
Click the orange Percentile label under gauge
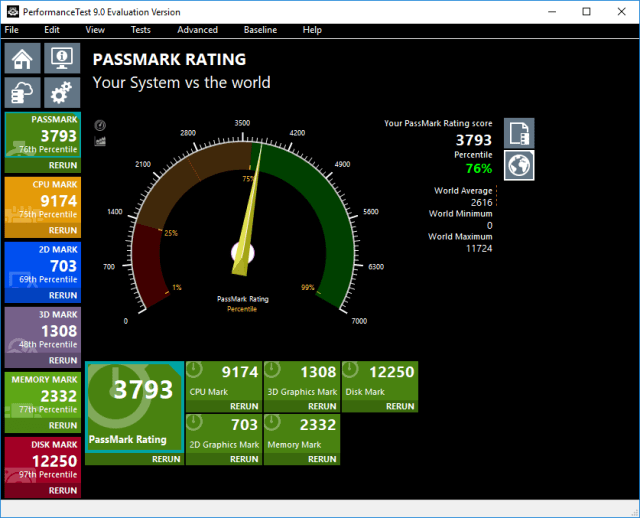click(x=242, y=309)
